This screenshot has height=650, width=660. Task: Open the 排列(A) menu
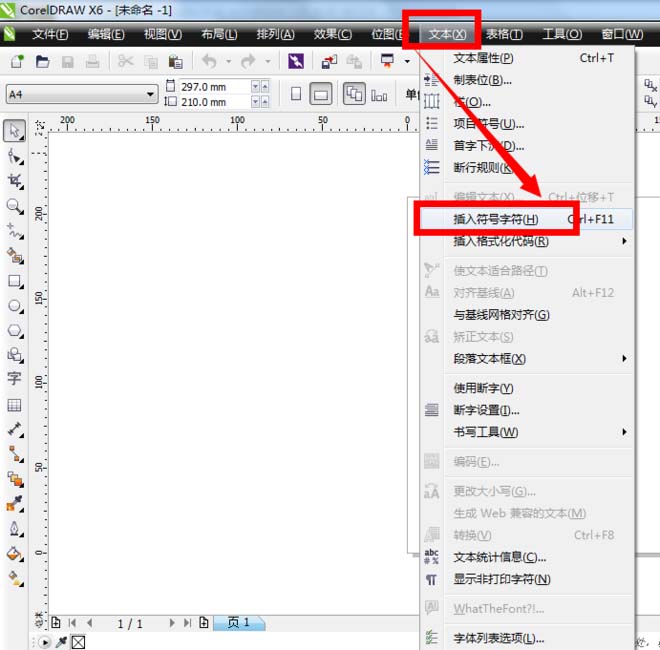tap(275, 34)
